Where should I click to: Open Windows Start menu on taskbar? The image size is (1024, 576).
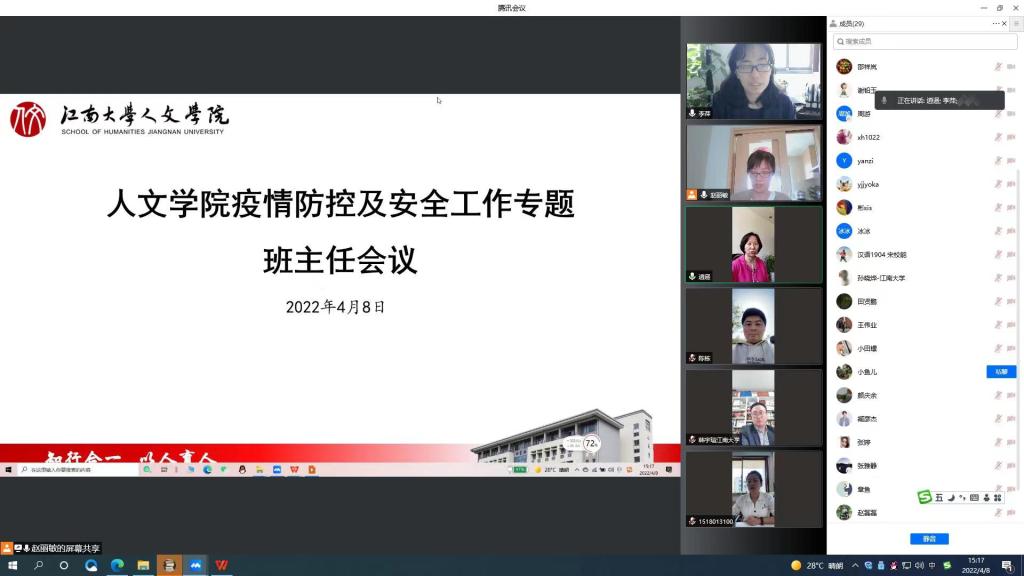coord(12,565)
